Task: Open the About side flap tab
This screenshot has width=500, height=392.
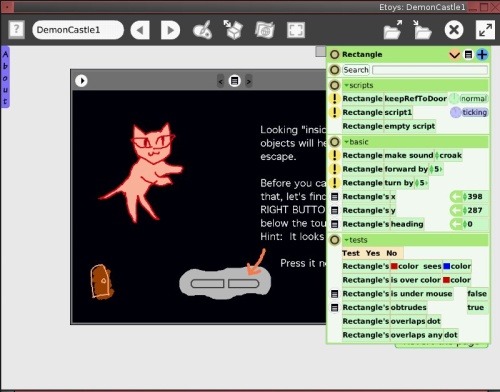Action: 5,77
